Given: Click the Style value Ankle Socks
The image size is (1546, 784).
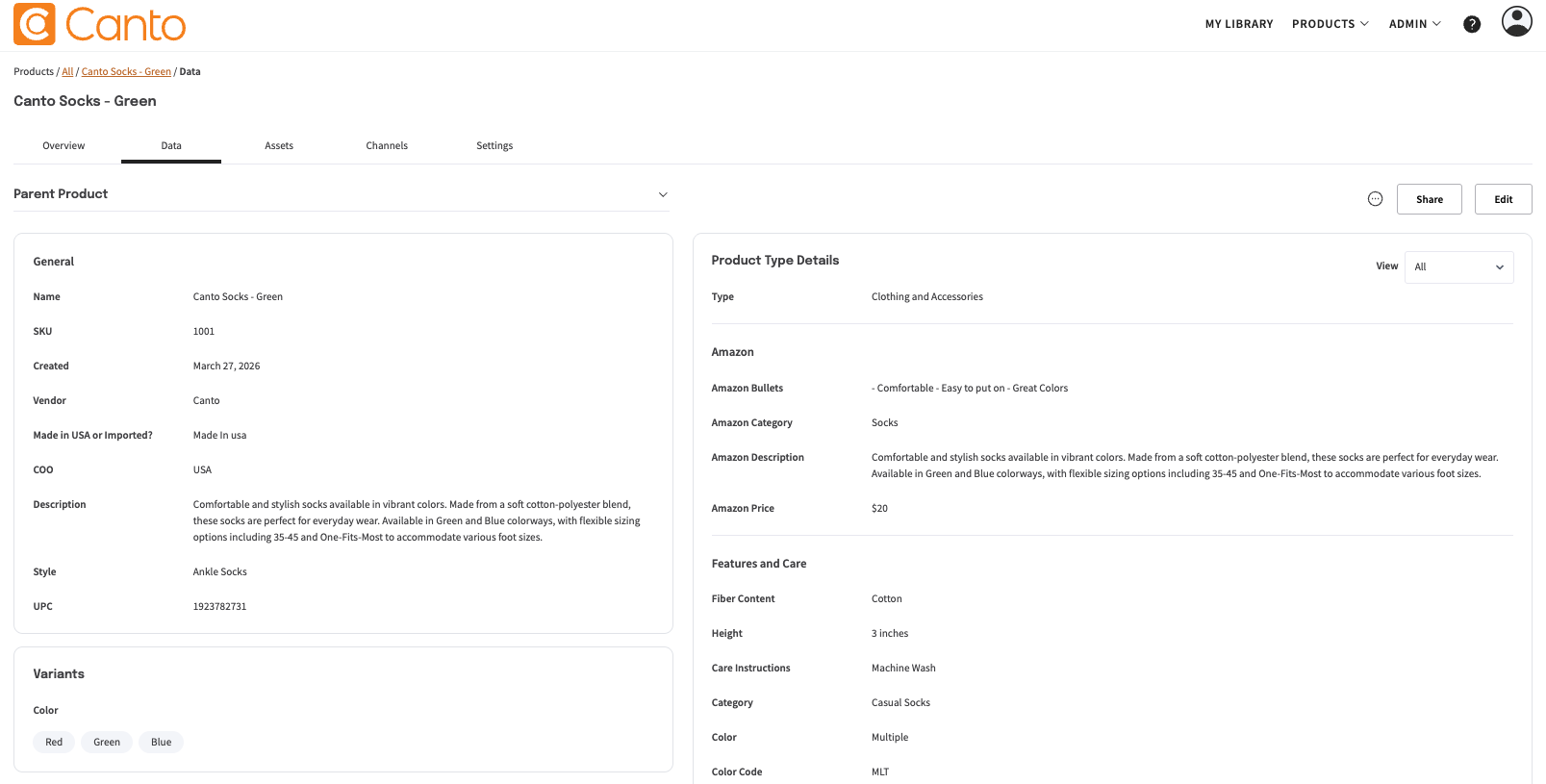Looking at the screenshot, I should tap(220, 572).
